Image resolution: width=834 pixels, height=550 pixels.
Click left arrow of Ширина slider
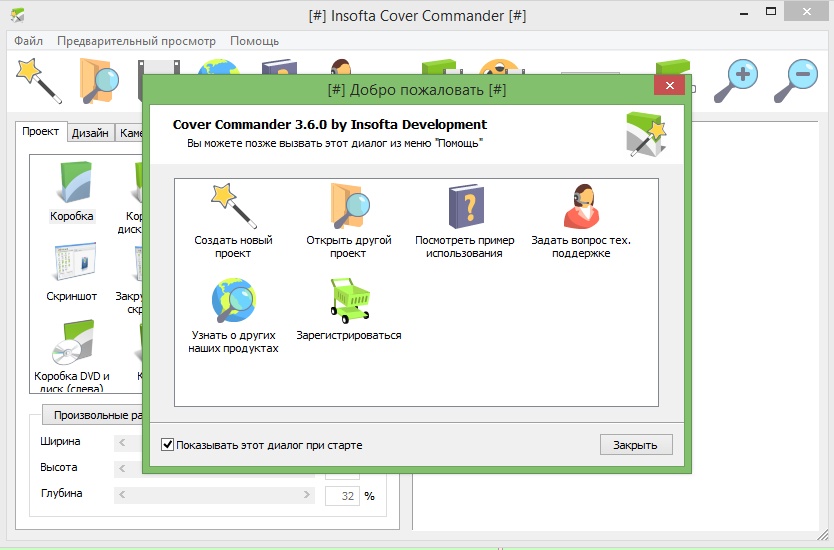coord(122,442)
